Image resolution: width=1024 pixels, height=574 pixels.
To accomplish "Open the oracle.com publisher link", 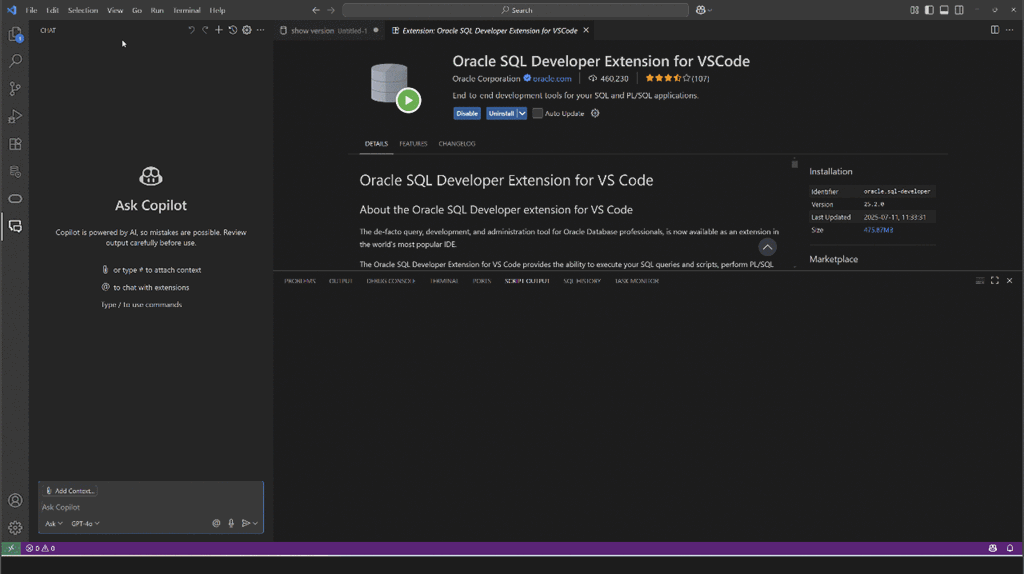I will click(552, 78).
